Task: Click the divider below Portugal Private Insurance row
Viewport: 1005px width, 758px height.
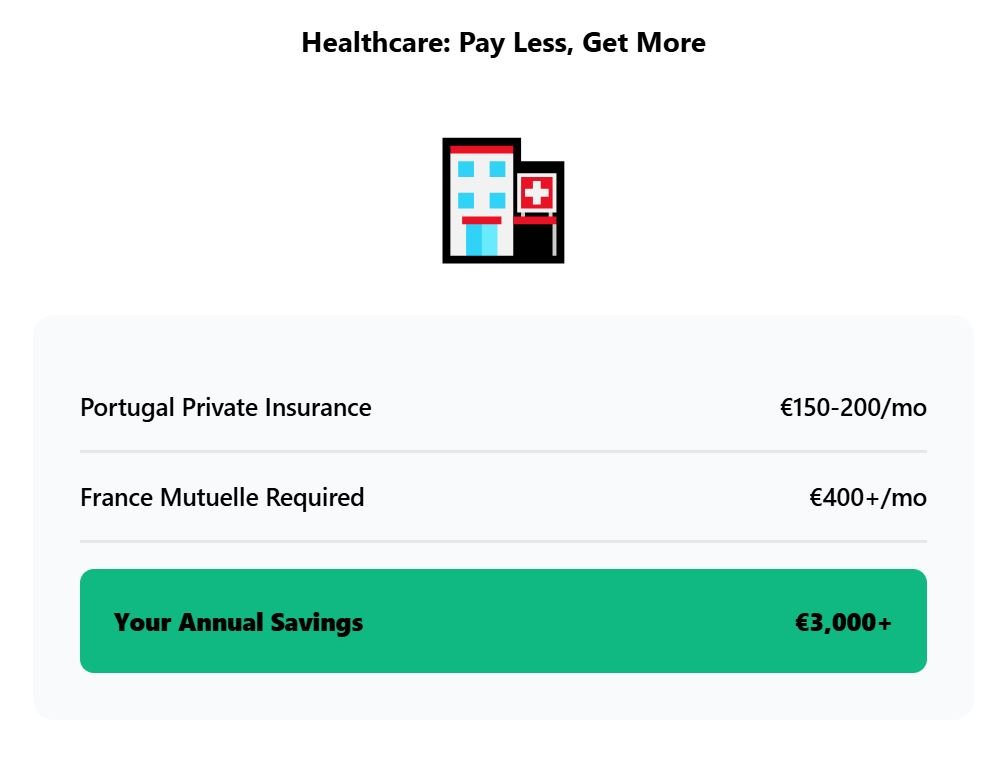Action: 503,452
